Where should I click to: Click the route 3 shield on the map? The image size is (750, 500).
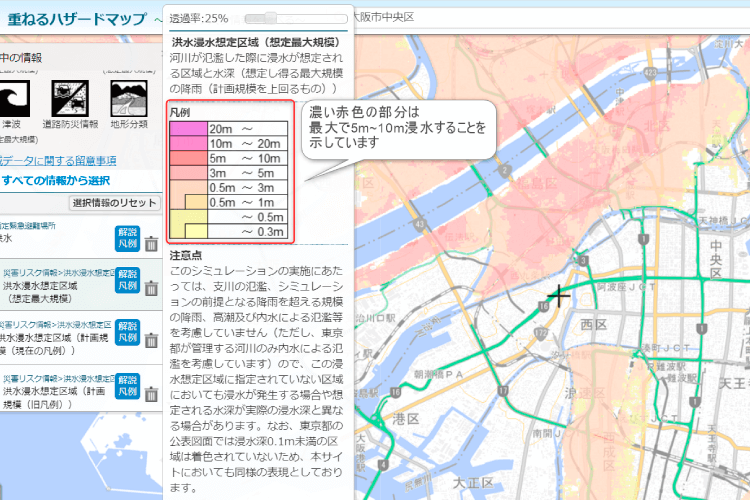(x=583, y=261)
